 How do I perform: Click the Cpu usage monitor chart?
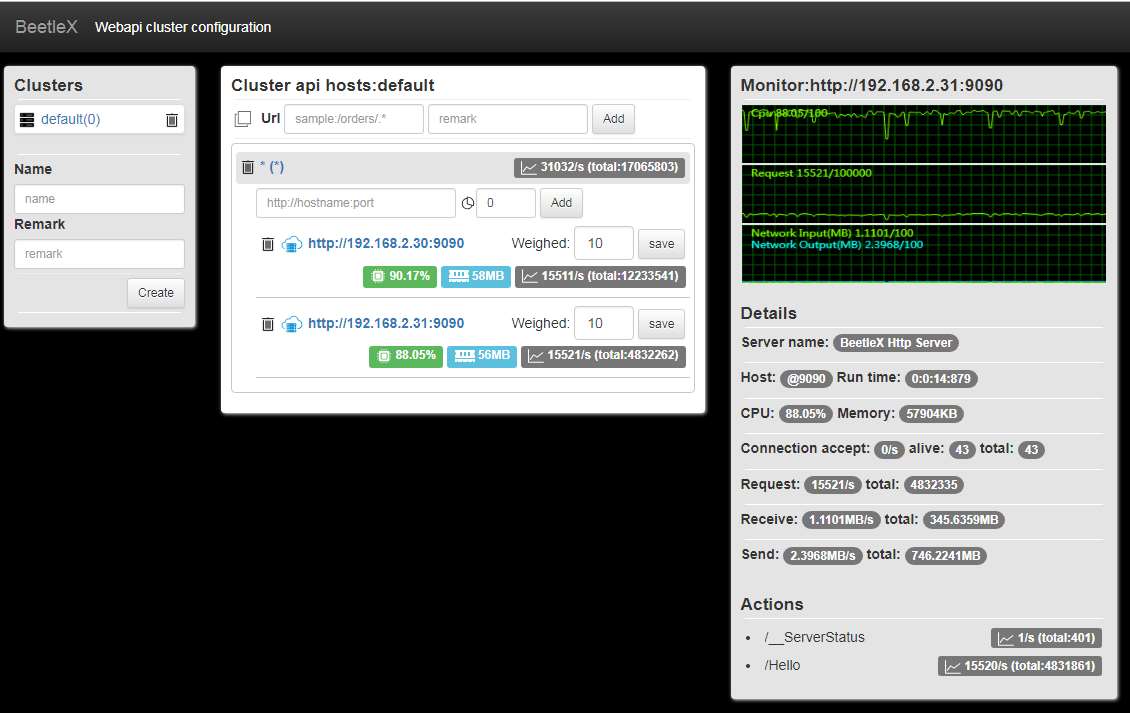coord(923,134)
